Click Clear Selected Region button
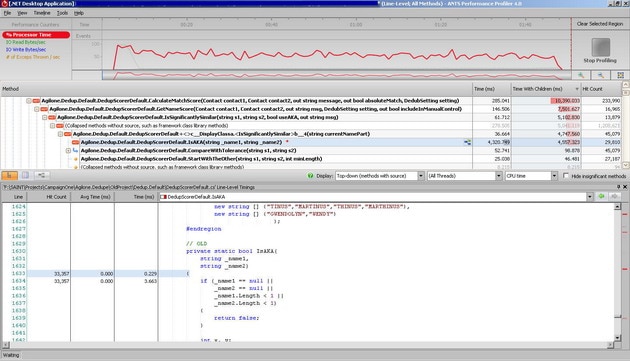The height and width of the screenshot is (361, 630). (600, 24)
